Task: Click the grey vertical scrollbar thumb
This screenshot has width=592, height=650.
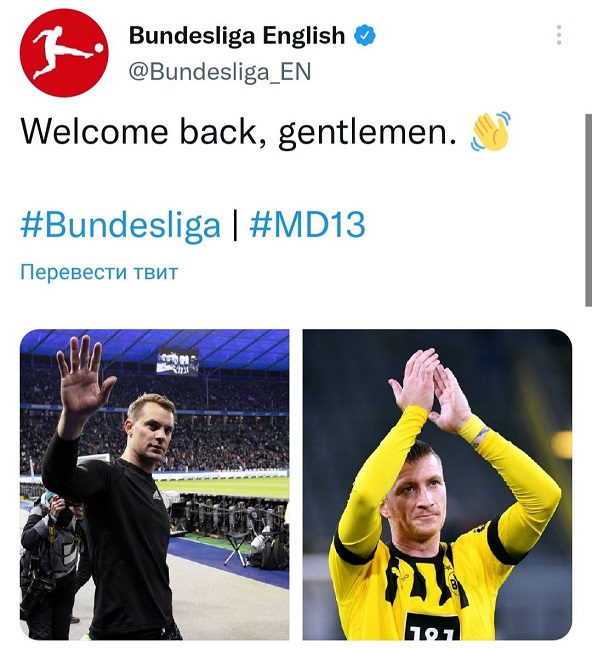Action: (588, 210)
